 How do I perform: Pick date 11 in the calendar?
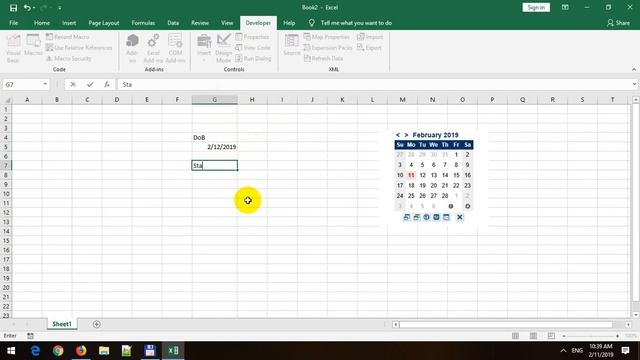pos(411,175)
